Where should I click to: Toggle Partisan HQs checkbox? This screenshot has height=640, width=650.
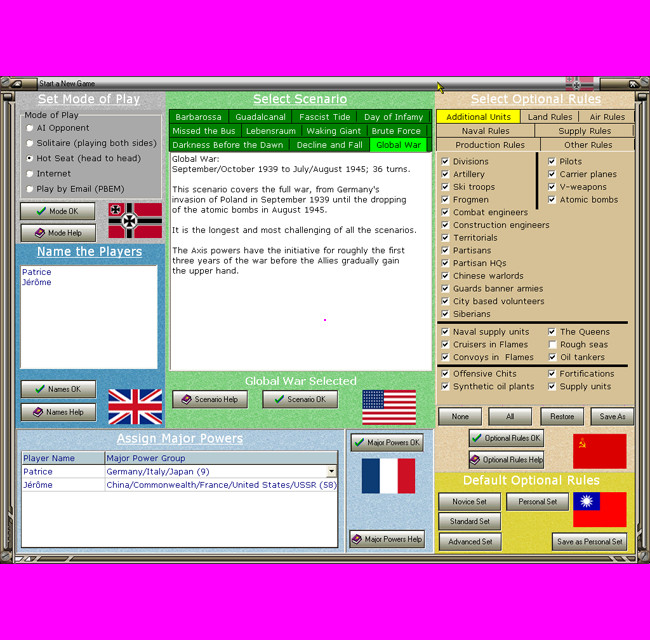coord(445,263)
